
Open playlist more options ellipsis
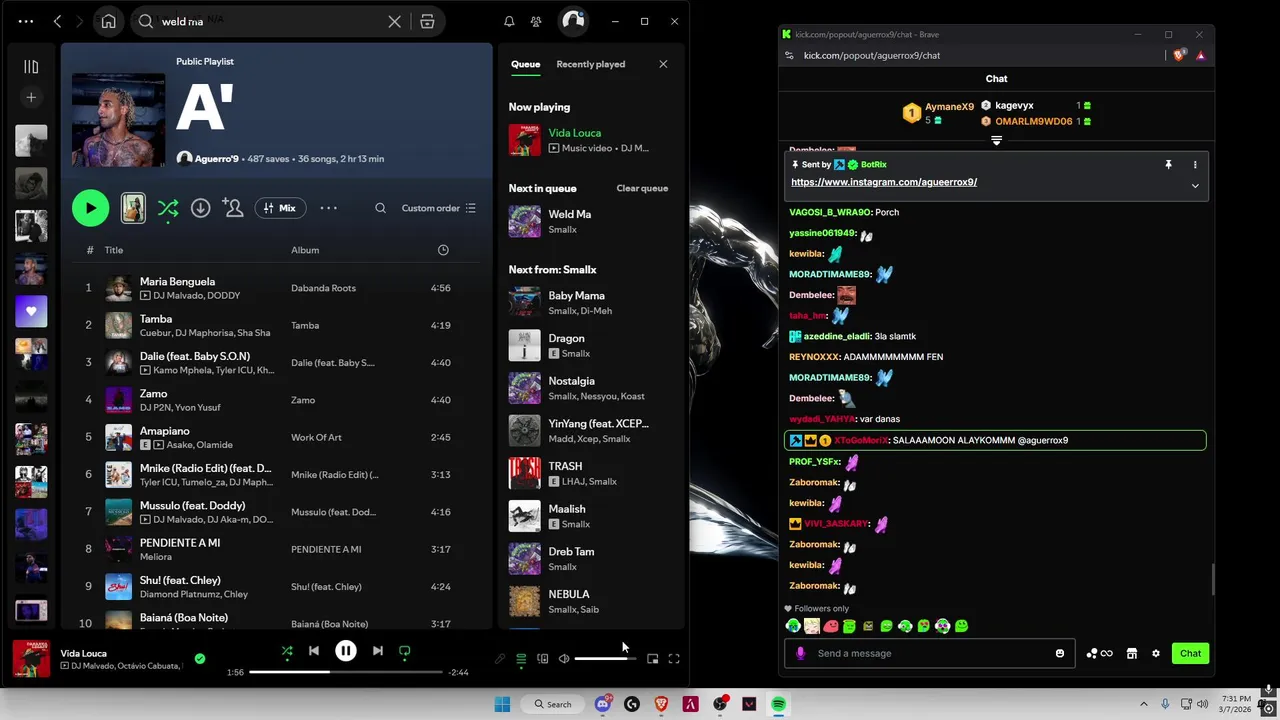[328, 208]
